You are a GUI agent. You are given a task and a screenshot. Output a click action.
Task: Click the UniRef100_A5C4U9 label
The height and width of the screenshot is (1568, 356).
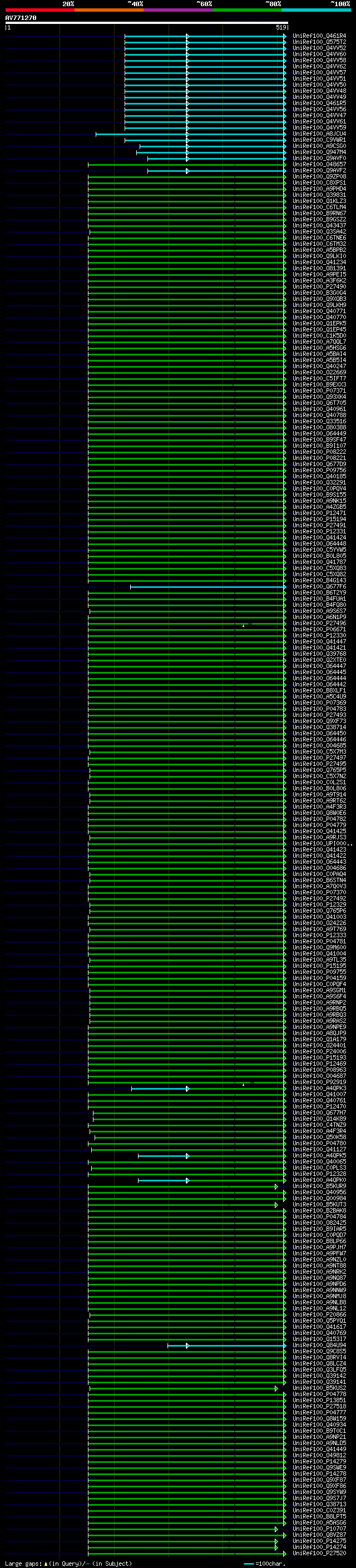[x=319, y=697]
